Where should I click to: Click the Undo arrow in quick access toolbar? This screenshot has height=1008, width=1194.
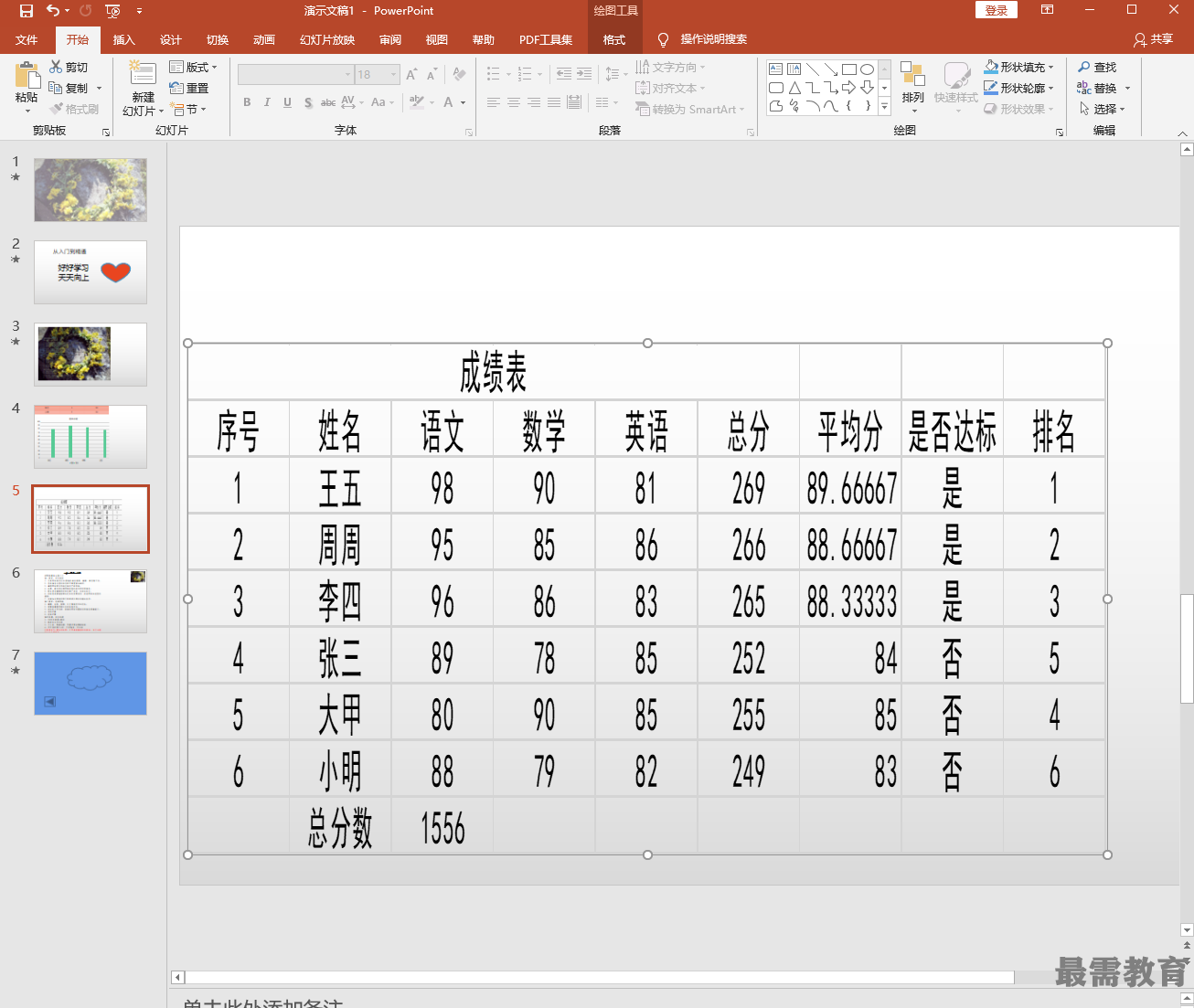pos(52,11)
